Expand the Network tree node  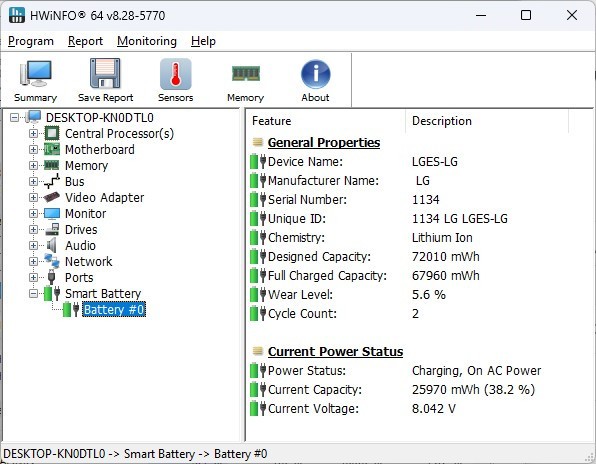(33, 261)
